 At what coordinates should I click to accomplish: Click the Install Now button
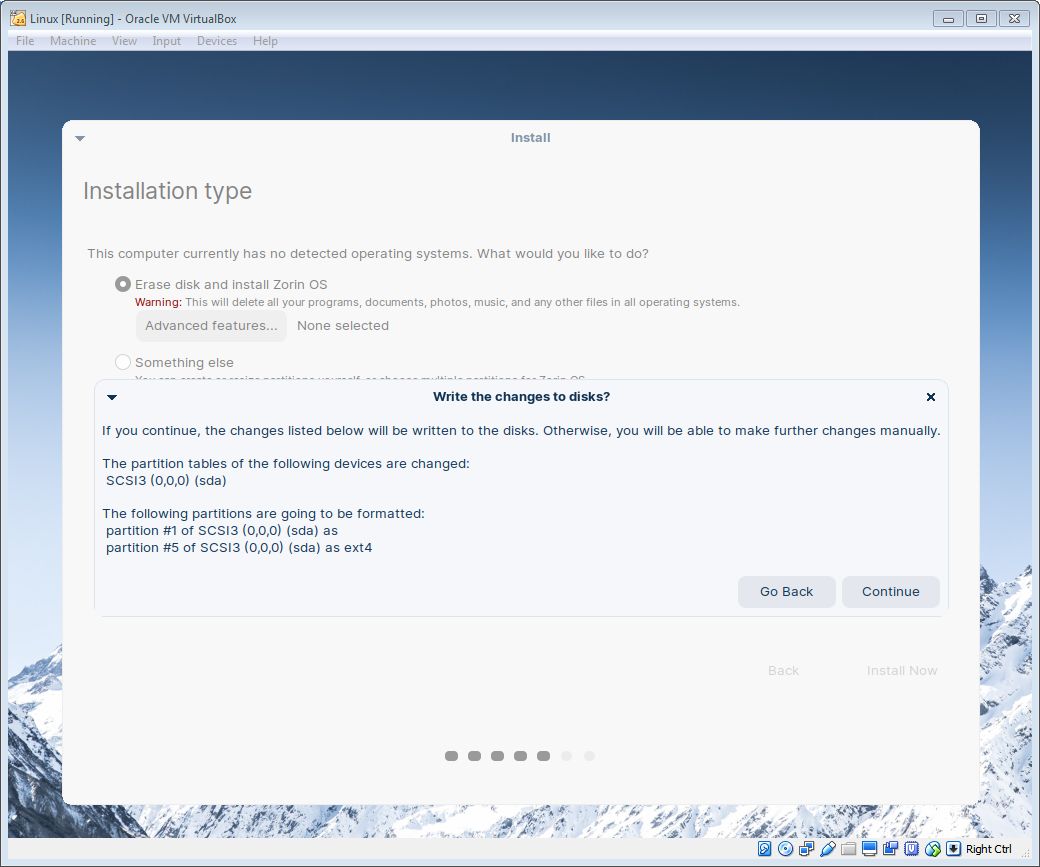point(901,671)
